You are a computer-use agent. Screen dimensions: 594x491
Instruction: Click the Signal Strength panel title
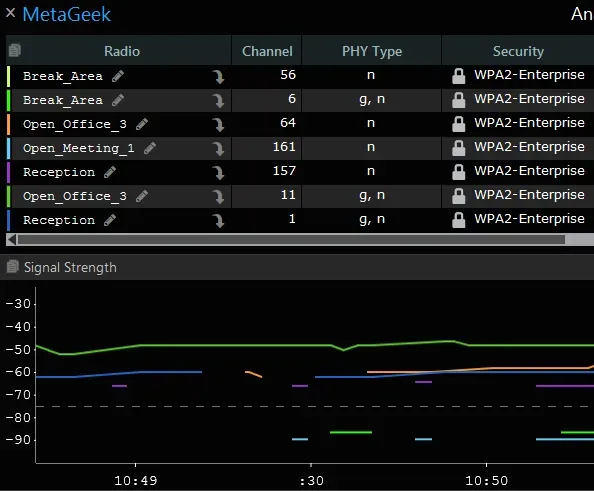pos(70,267)
